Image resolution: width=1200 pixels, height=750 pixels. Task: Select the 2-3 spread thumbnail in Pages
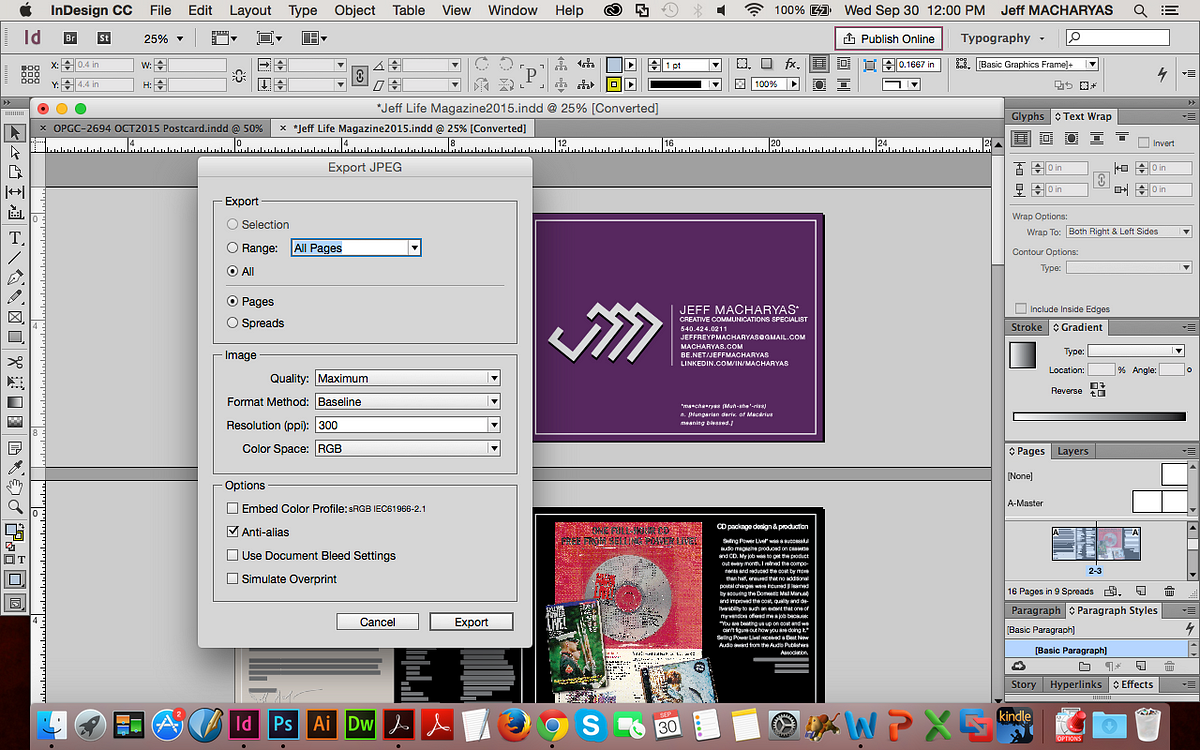point(1096,543)
